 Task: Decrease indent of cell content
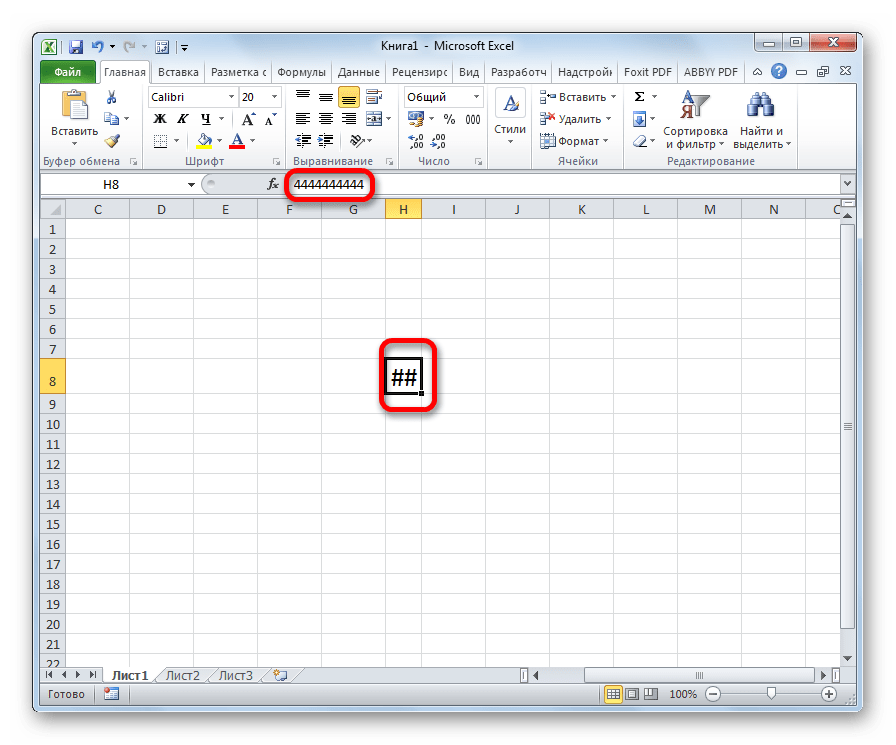click(x=303, y=141)
